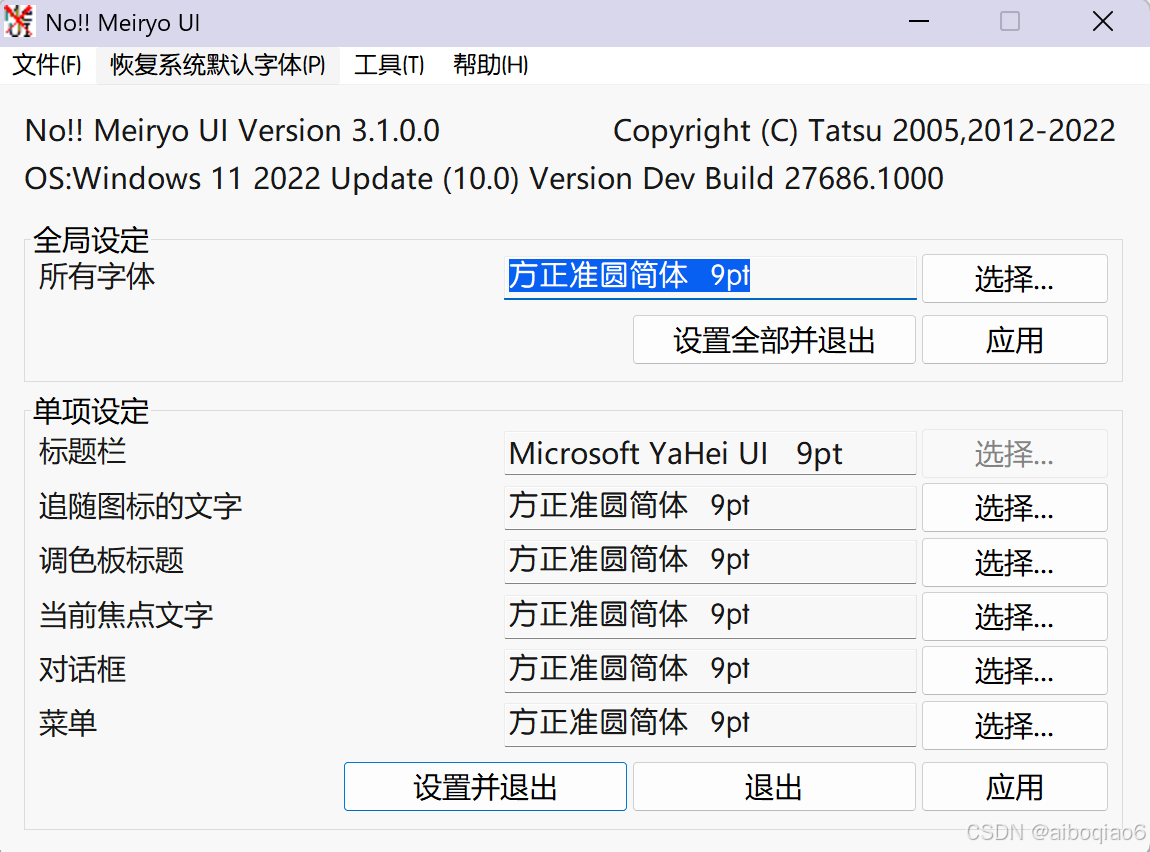
Task: Click 选择... for 对话框
Action: pos(1014,670)
